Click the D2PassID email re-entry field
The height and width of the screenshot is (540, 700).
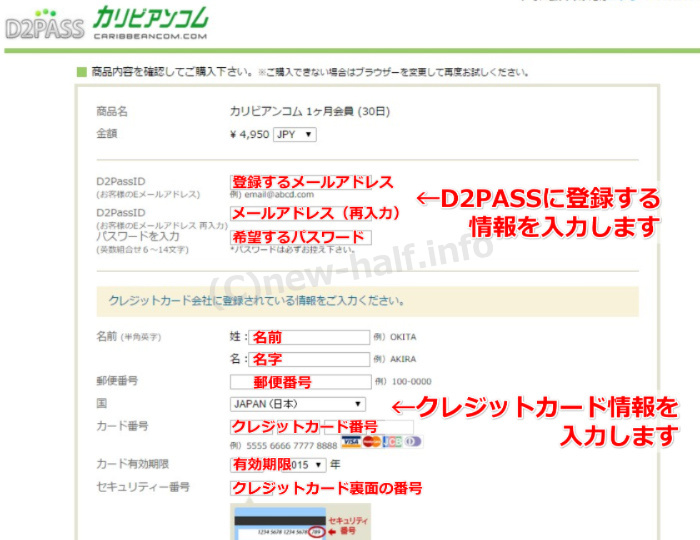tap(301, 213)
